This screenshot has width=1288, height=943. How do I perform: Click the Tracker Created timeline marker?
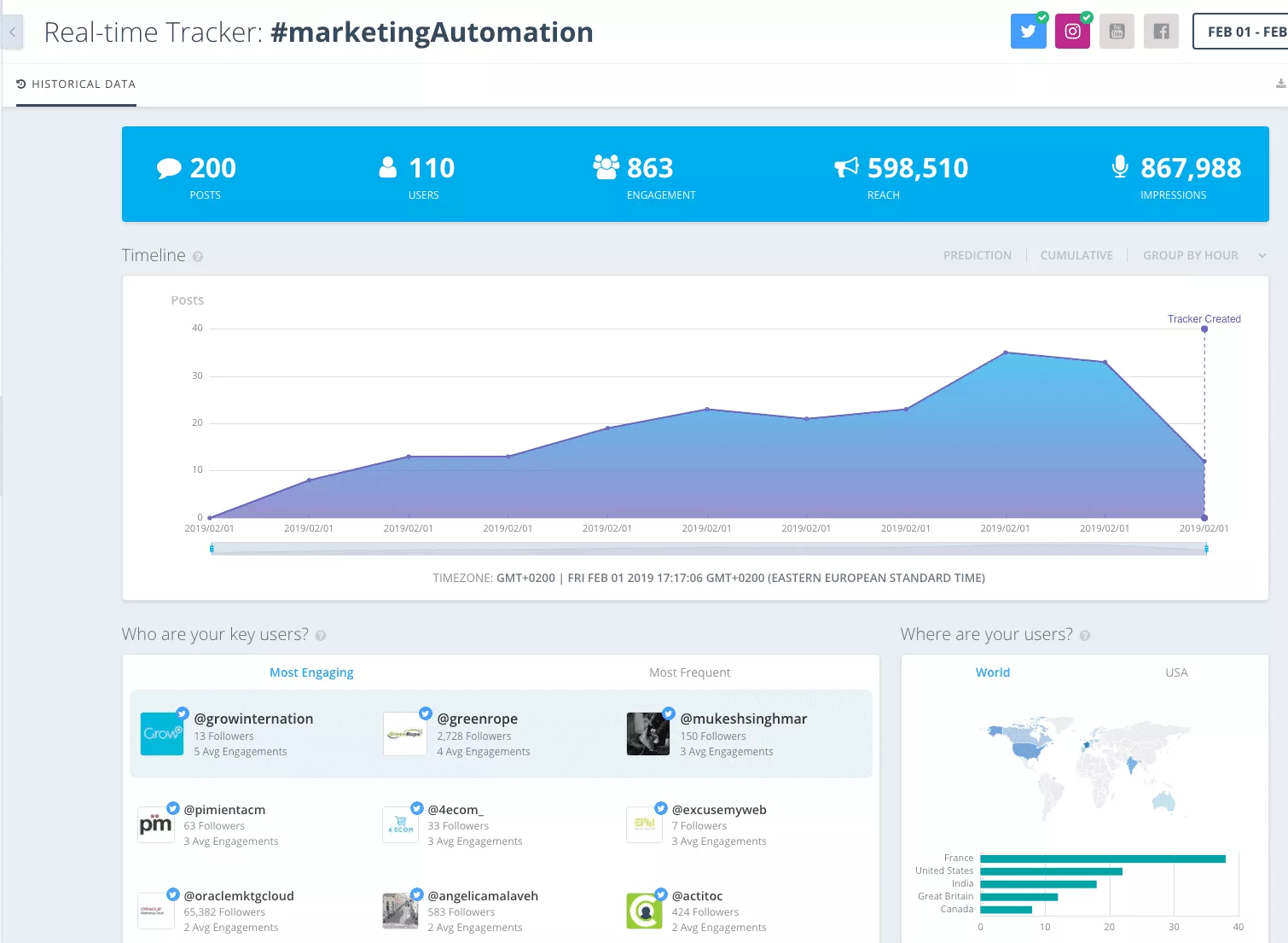[1204, 329]
